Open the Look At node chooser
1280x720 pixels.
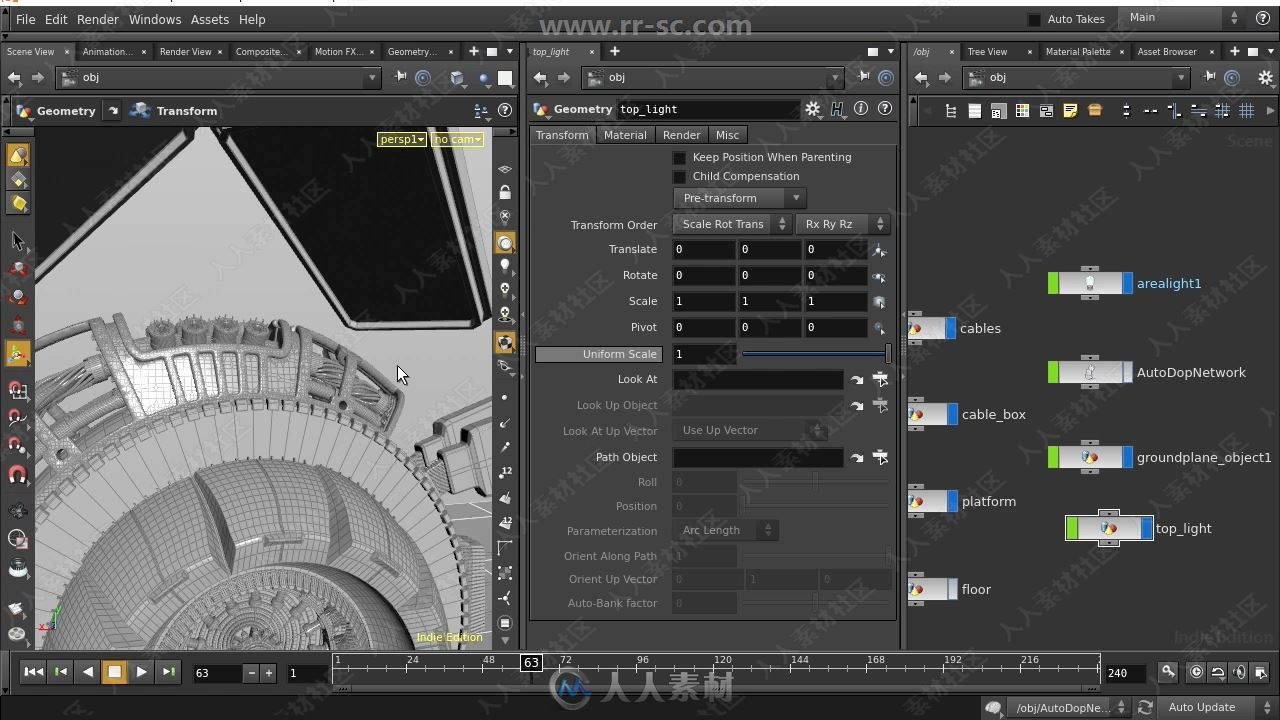(880, 379)
